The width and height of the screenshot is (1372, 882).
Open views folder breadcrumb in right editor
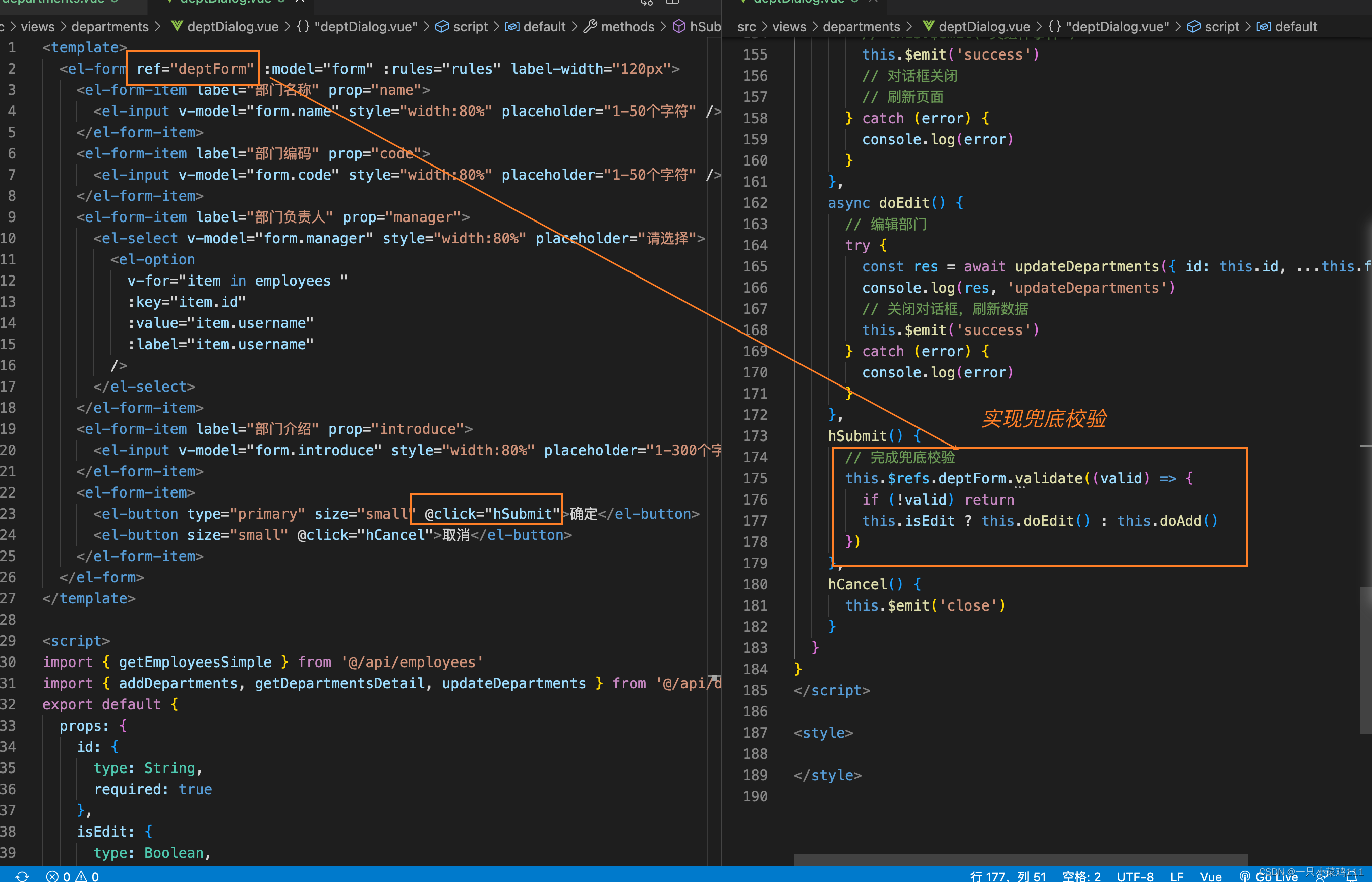(789, 26)
